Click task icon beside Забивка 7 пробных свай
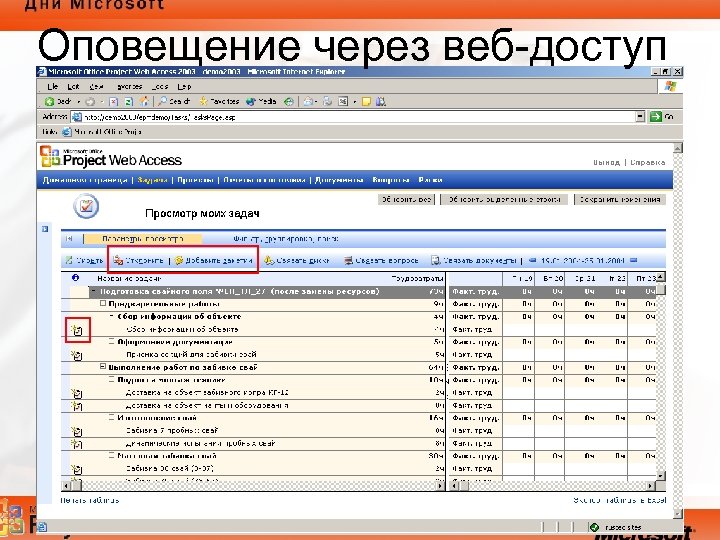 [x=76, y=431]
